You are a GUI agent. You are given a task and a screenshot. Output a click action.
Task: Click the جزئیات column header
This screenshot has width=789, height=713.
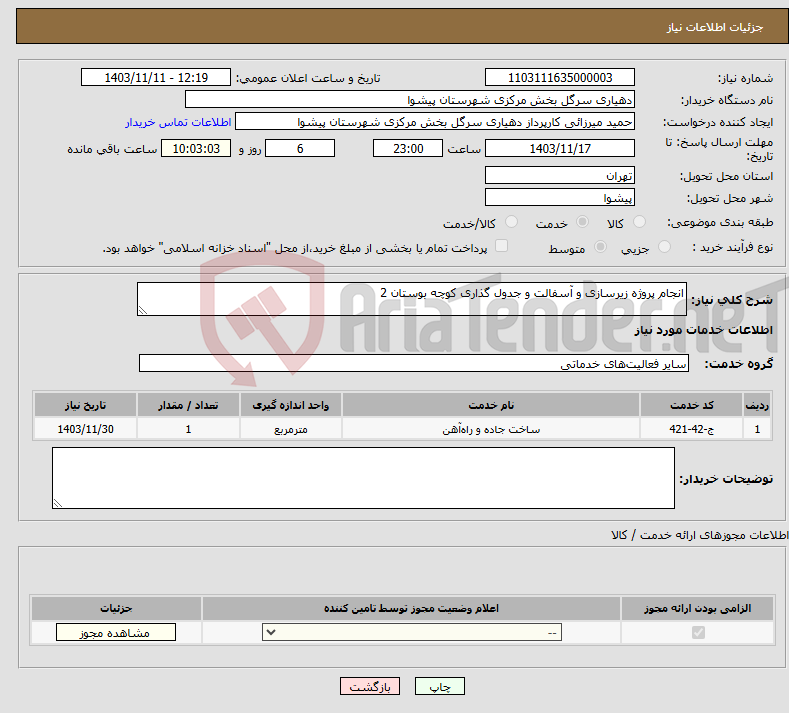[116, 608]
